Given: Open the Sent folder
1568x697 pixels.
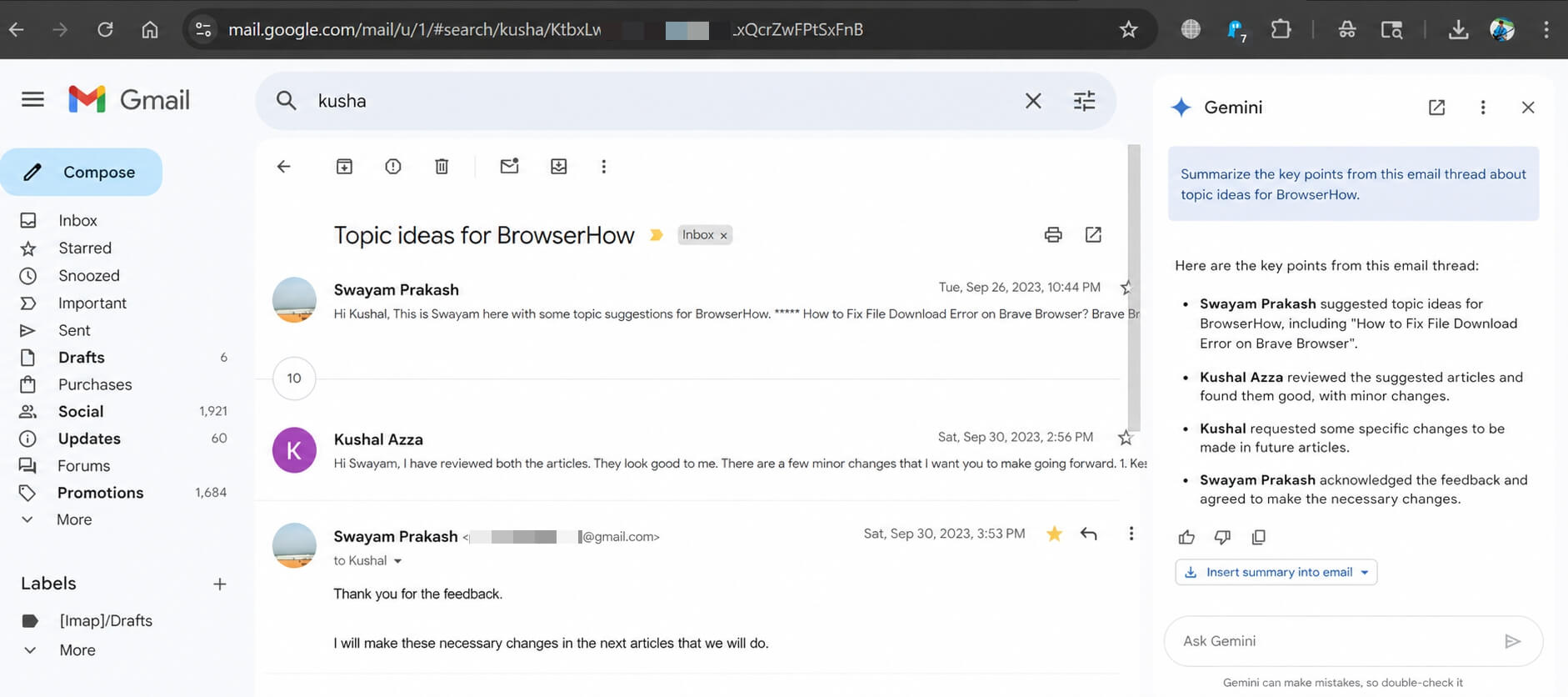Looking at the screenshot, I should tap(74, 331).
